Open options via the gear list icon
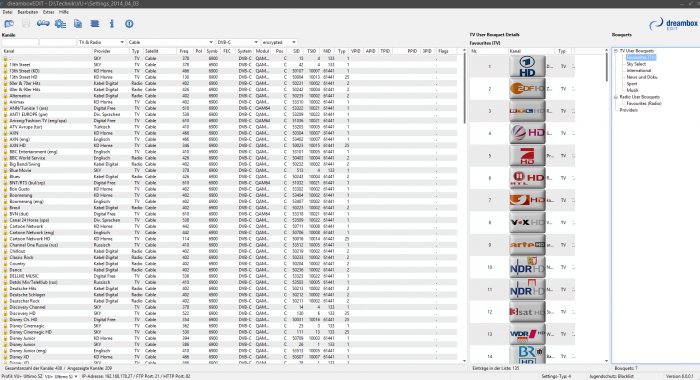Viewport: 700px width, 380px height. pos(60,24)
